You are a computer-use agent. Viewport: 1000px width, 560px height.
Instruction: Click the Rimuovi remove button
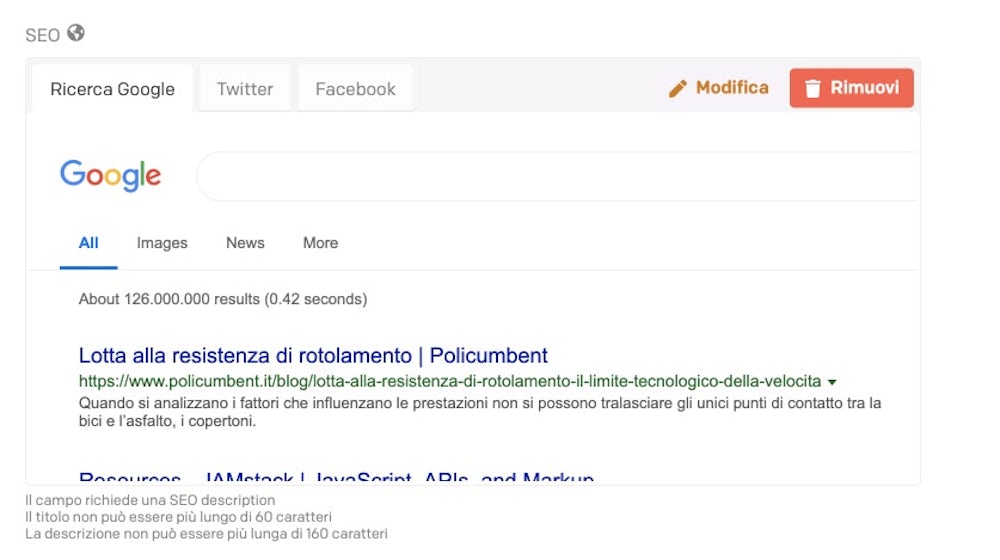[851, 88]
